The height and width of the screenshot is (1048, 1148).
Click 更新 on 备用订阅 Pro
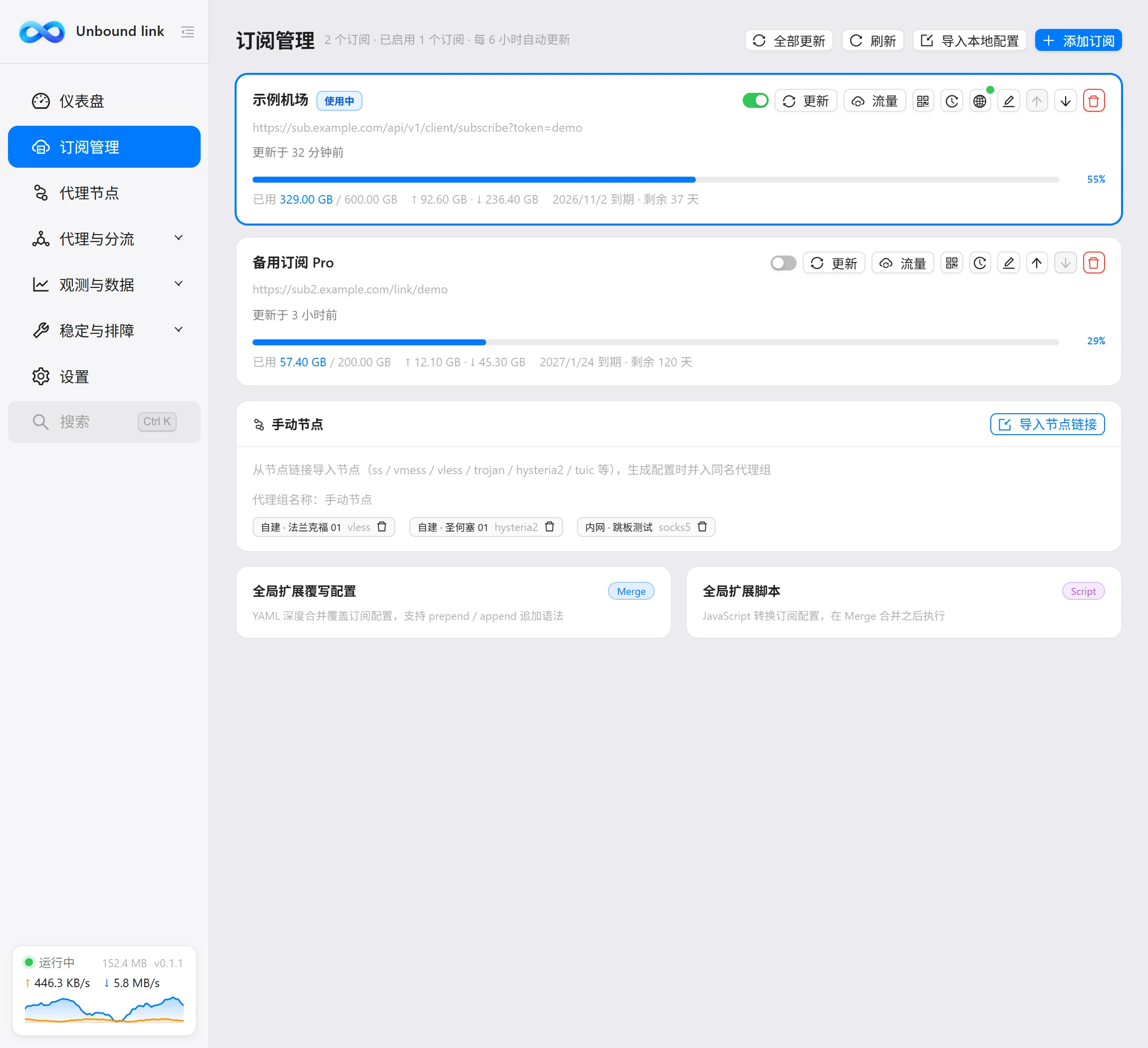(834, 263)
